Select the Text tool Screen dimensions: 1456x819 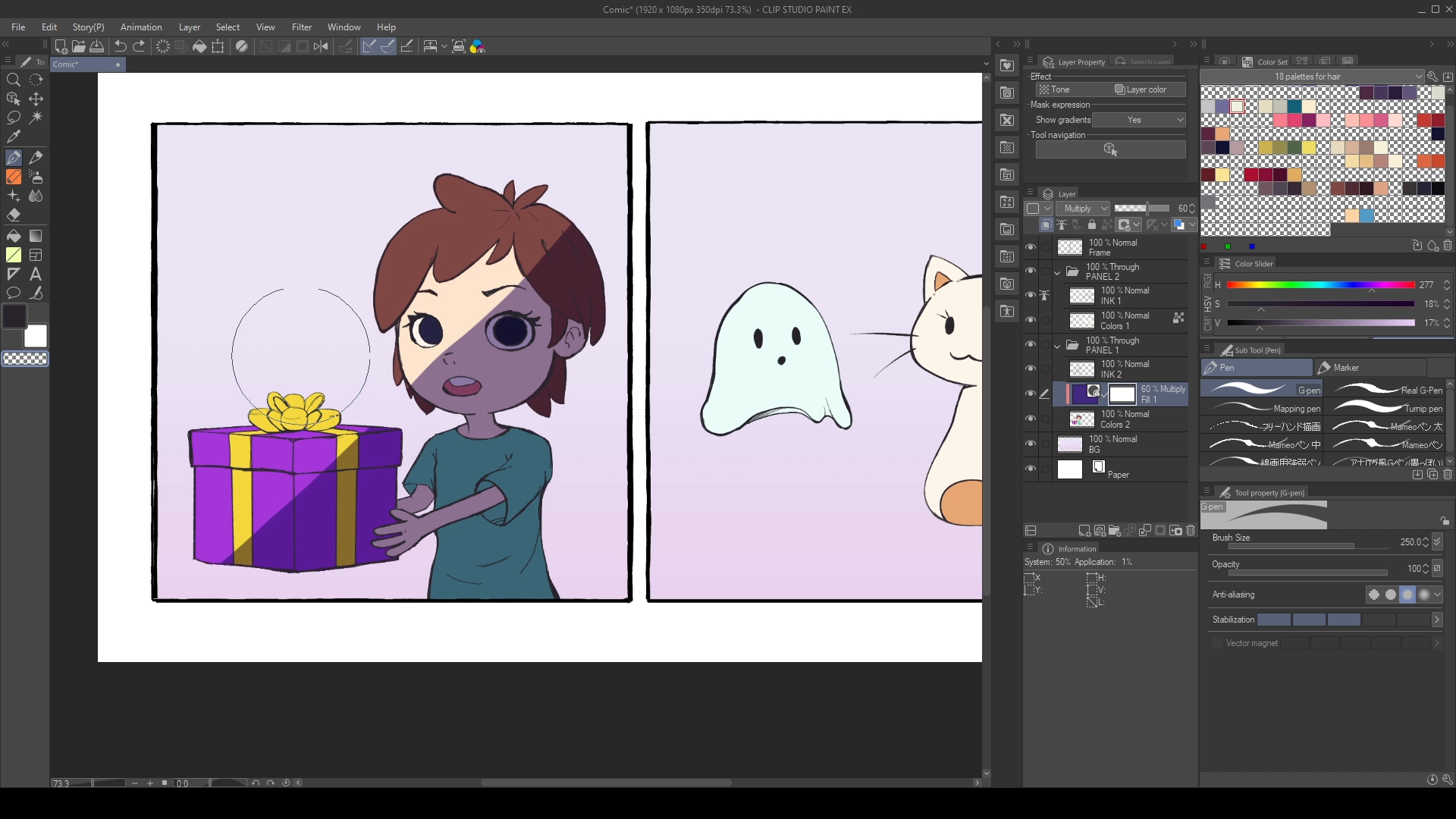pyautogui.click(x=36, y=275)
